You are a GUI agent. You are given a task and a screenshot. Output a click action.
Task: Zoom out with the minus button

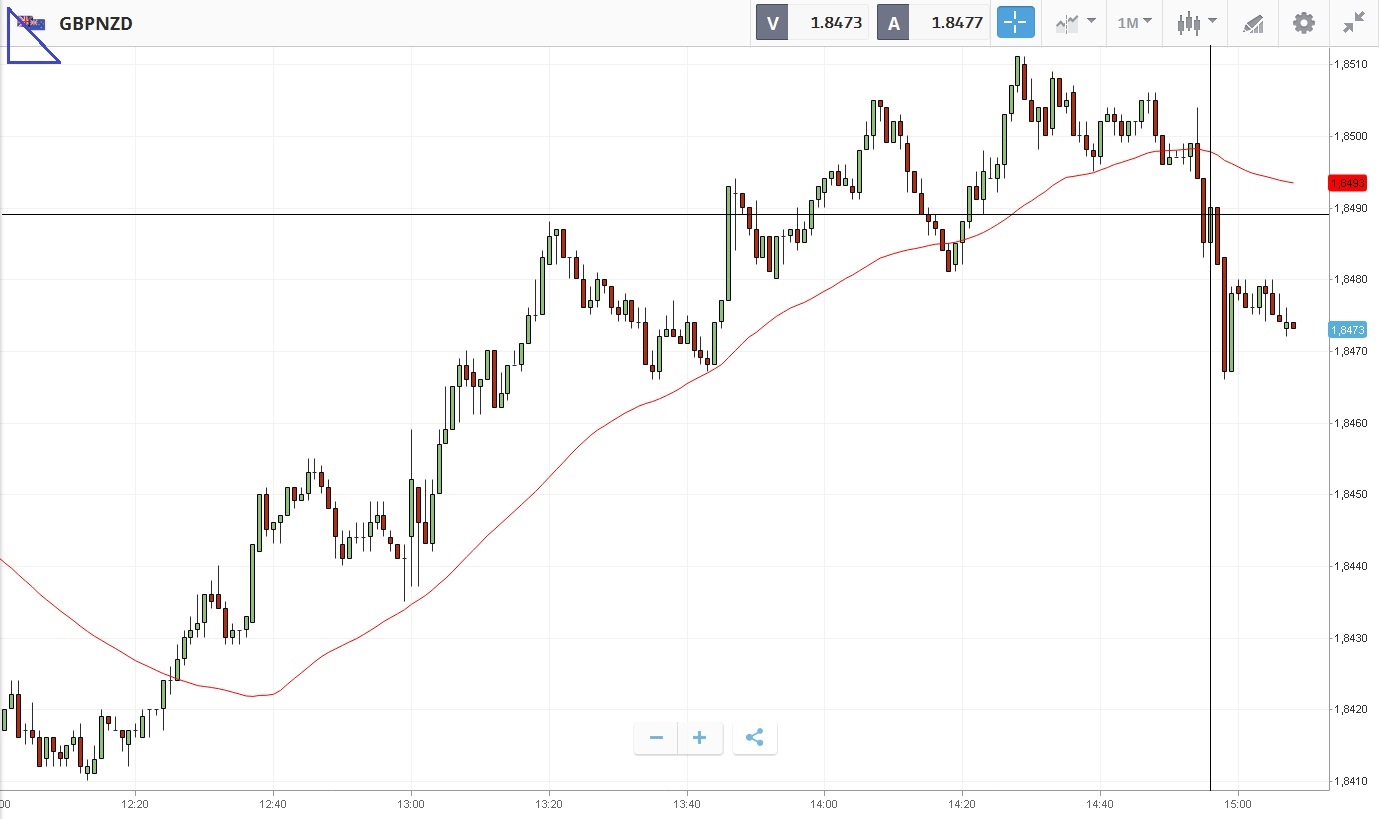[656, 738]
